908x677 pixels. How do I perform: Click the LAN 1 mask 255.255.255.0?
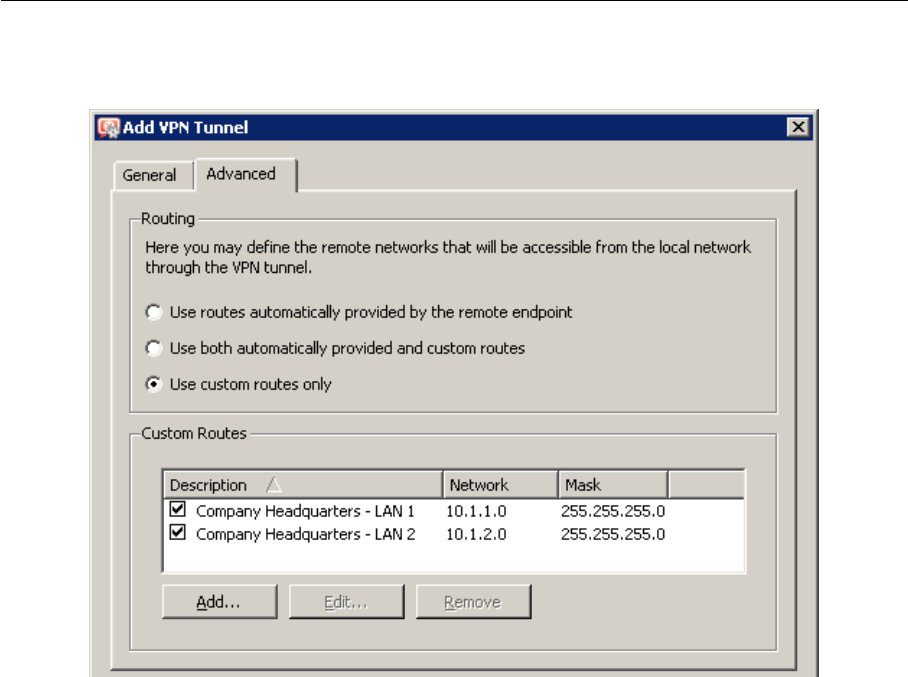tap(613, 511)
